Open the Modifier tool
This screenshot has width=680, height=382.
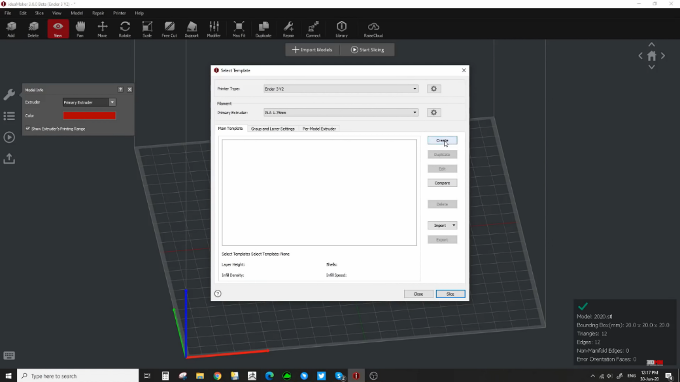[x=214, y=29]
